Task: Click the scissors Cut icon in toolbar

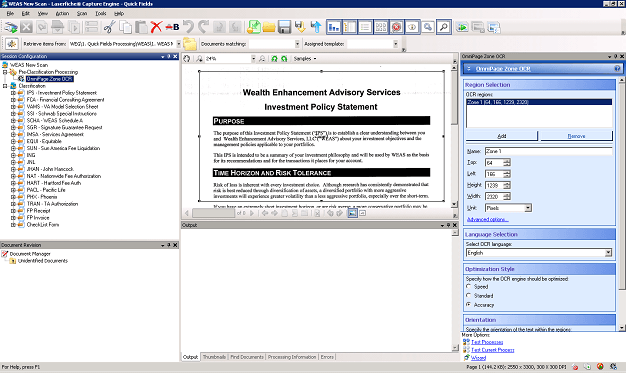Action: click(x=109, y=27)
